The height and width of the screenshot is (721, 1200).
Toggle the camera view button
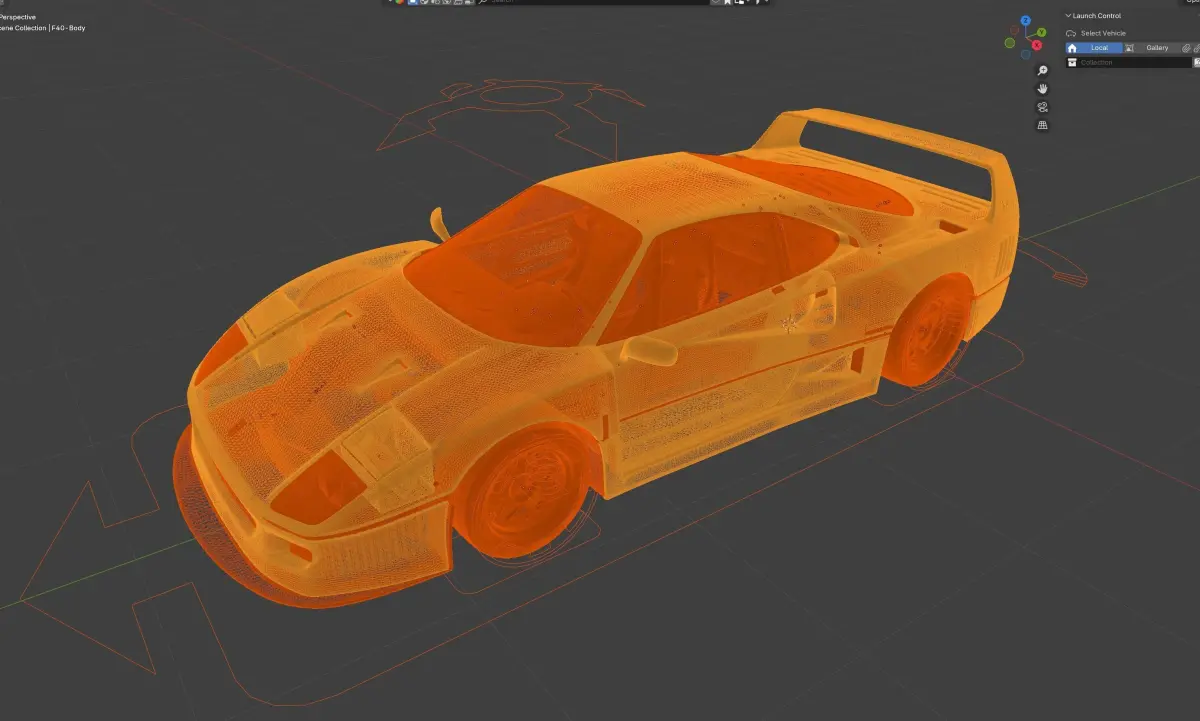[1043, 107]
